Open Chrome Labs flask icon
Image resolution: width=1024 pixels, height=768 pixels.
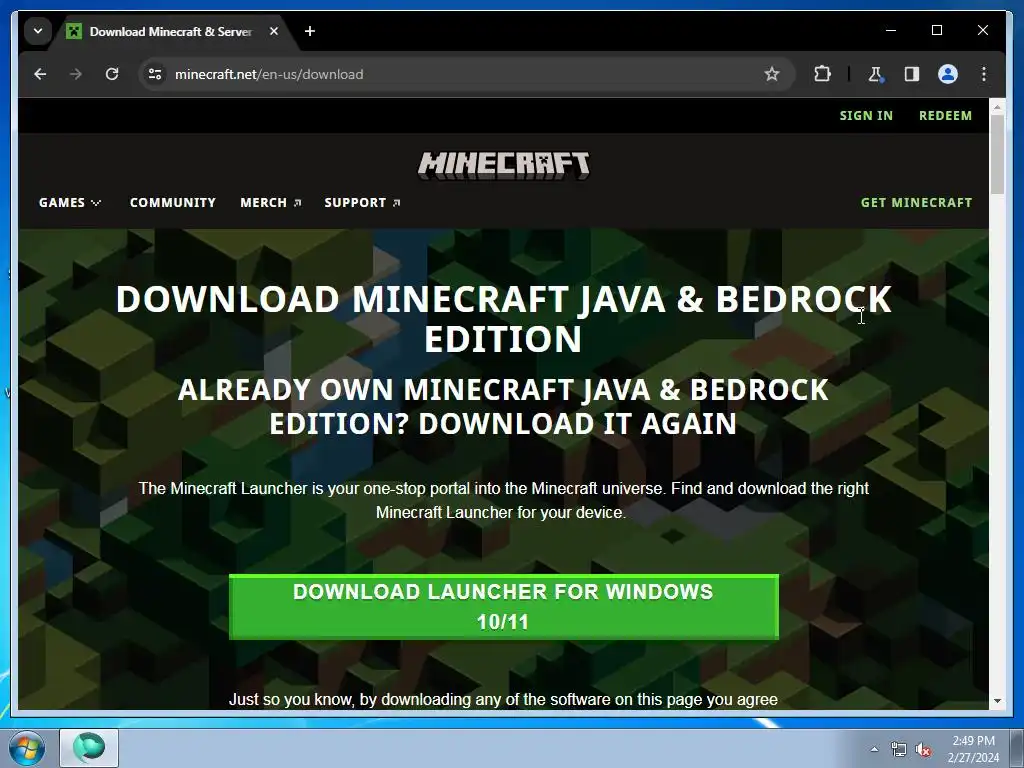pyautogui.click(x=876, y=74)
